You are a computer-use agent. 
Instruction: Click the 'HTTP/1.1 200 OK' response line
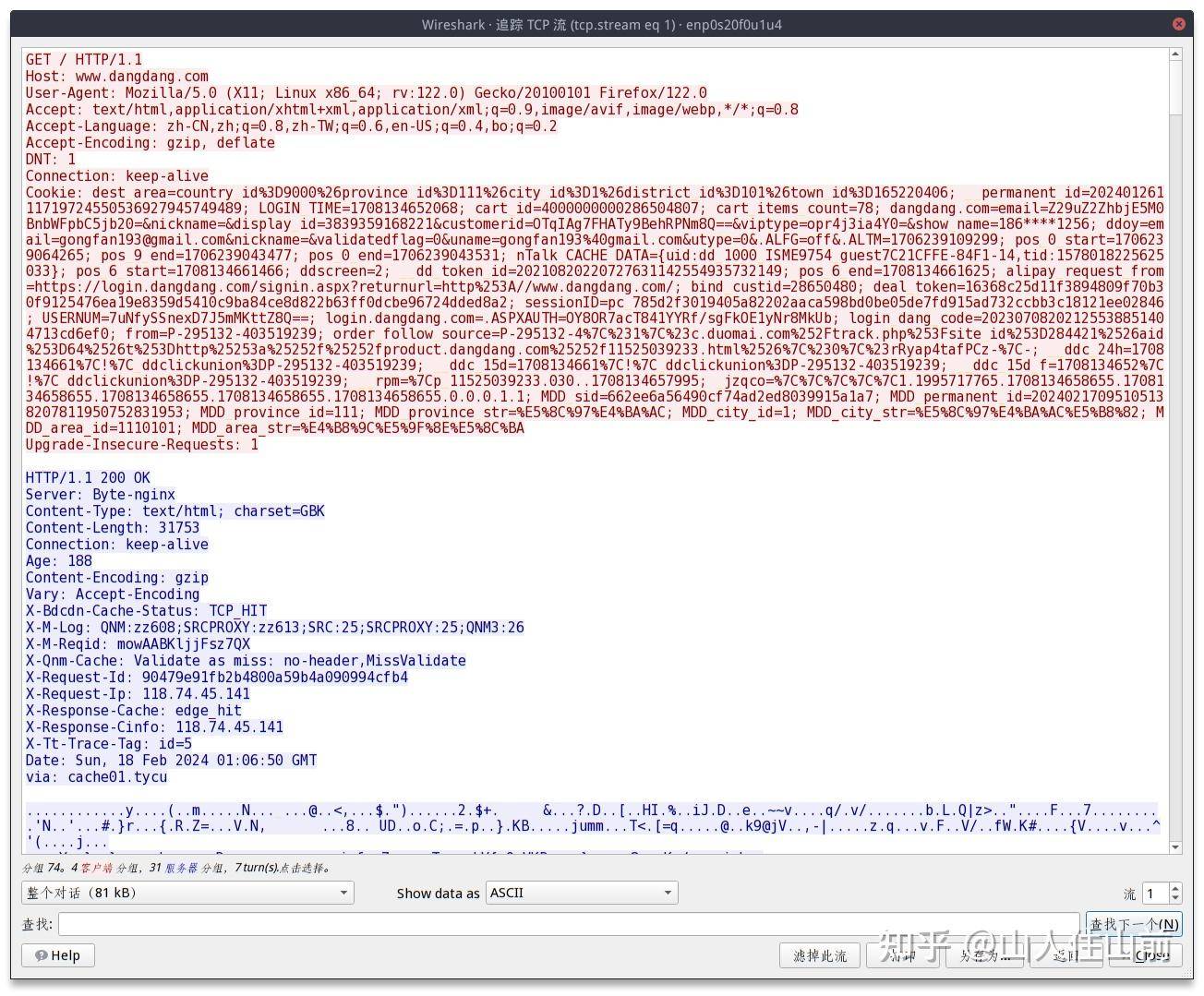pos(88,478)
